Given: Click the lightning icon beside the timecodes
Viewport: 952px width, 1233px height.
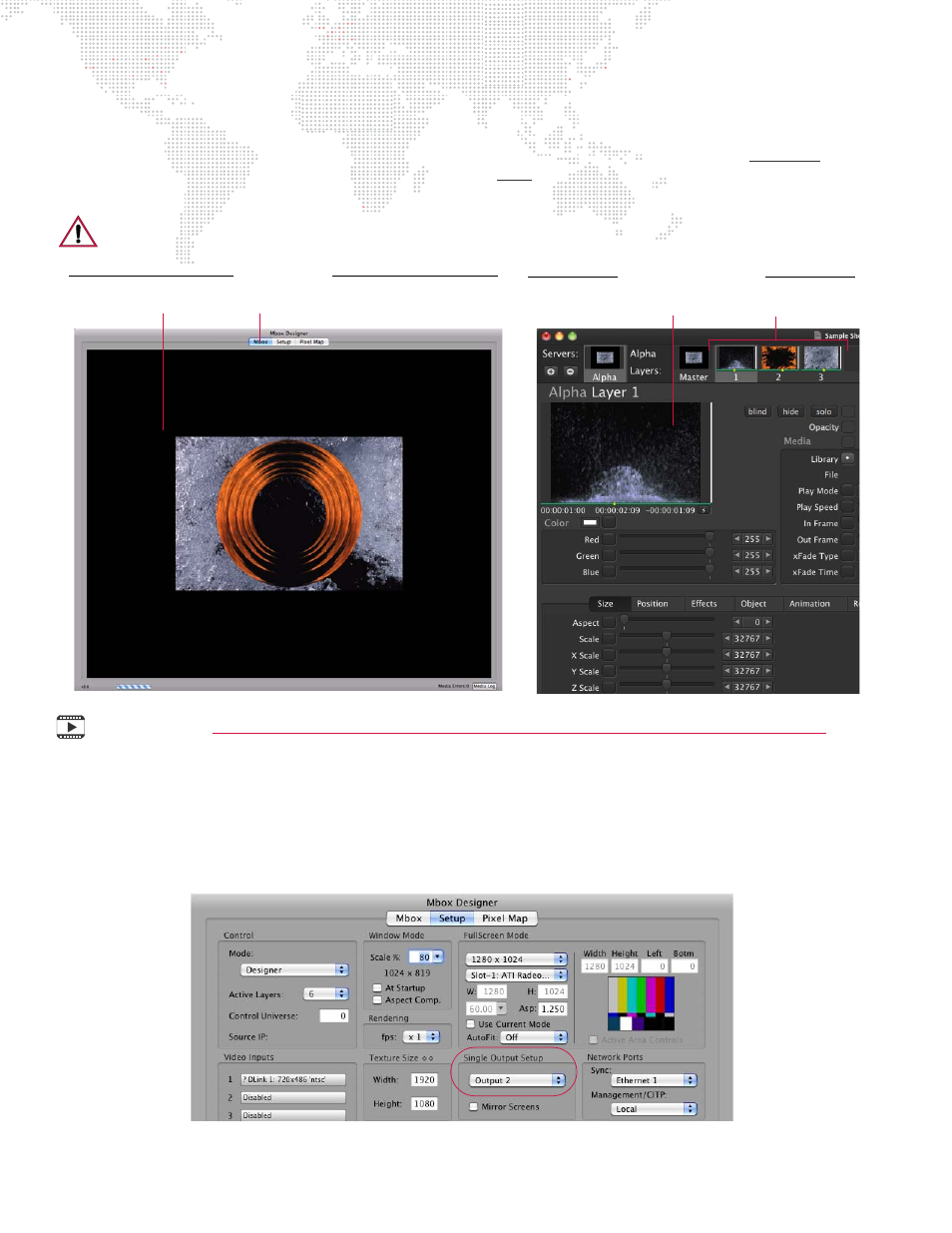Looking at the screenshot, I should pyautogui.click(x=705, y=510).
